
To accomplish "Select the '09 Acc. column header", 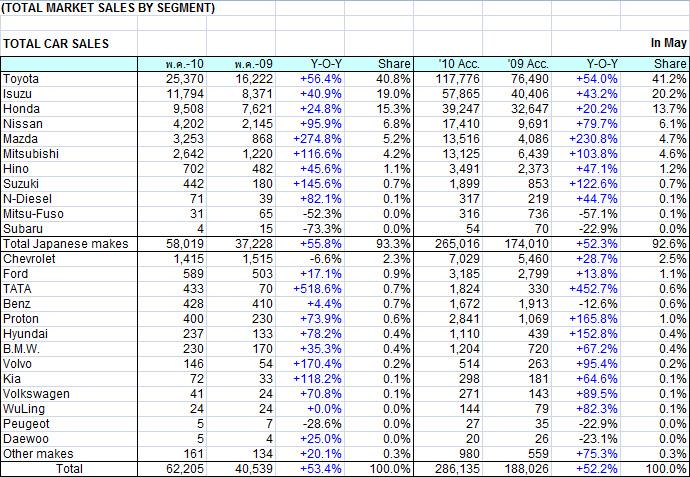I will (531, 64).
